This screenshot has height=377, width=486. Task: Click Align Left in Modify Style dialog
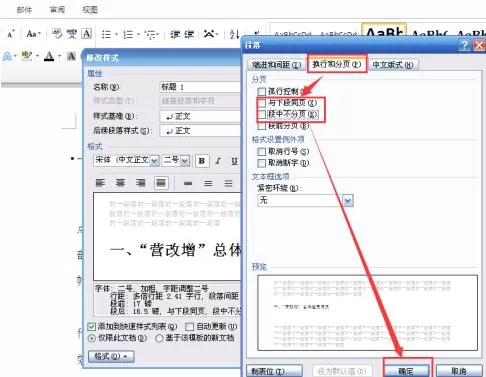coord(100,183)
